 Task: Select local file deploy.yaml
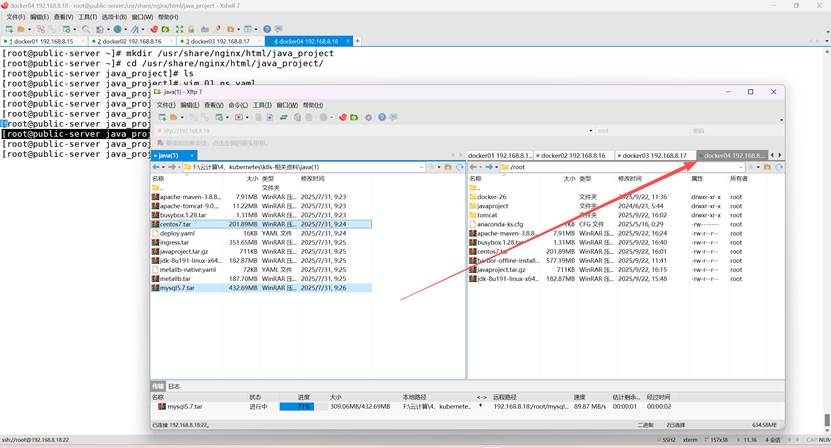pos(177,233)
